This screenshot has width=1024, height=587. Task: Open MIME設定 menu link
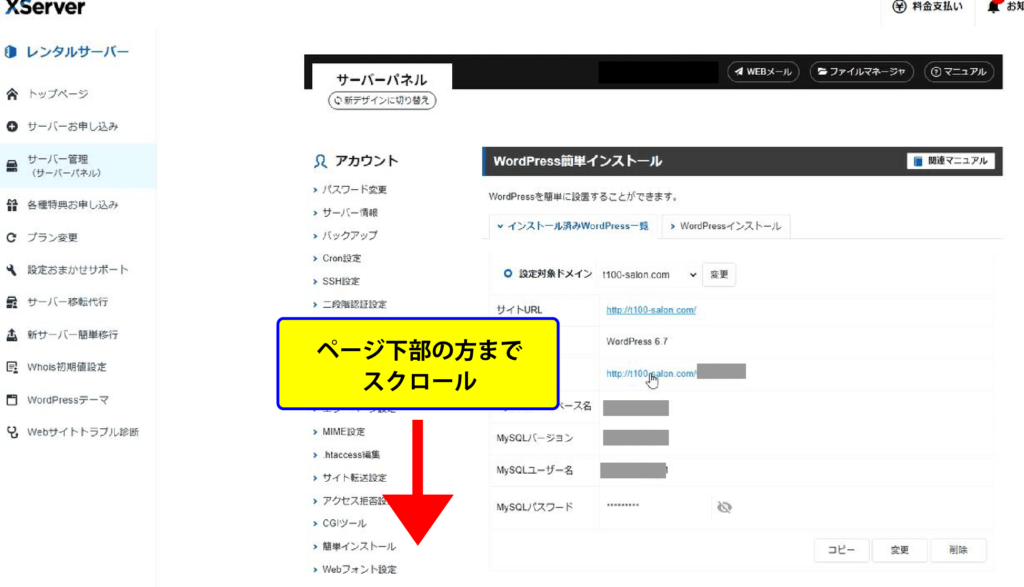click(344, 432)
